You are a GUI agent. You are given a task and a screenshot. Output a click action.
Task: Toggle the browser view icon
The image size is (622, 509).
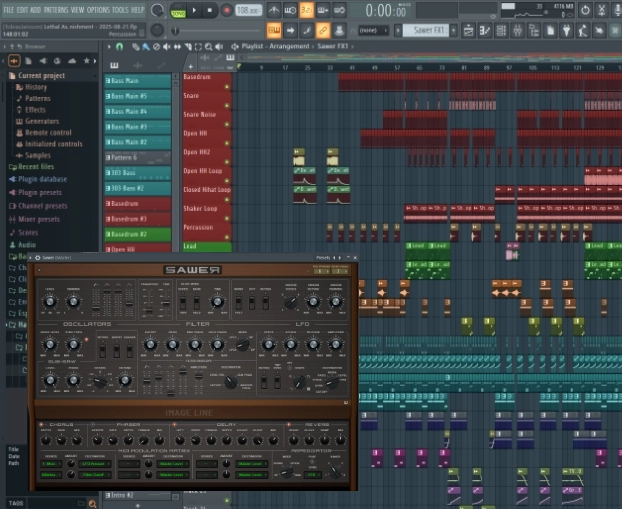(x=534, y=31)
